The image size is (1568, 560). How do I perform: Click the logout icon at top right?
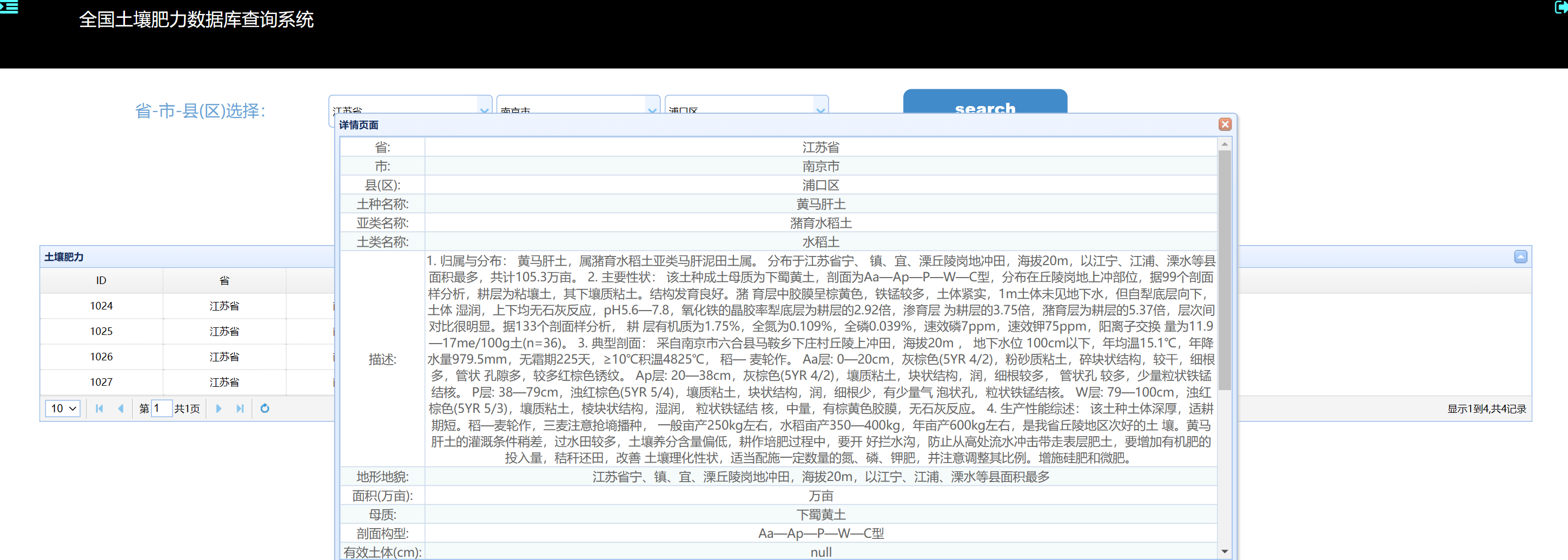point(1560,6)
